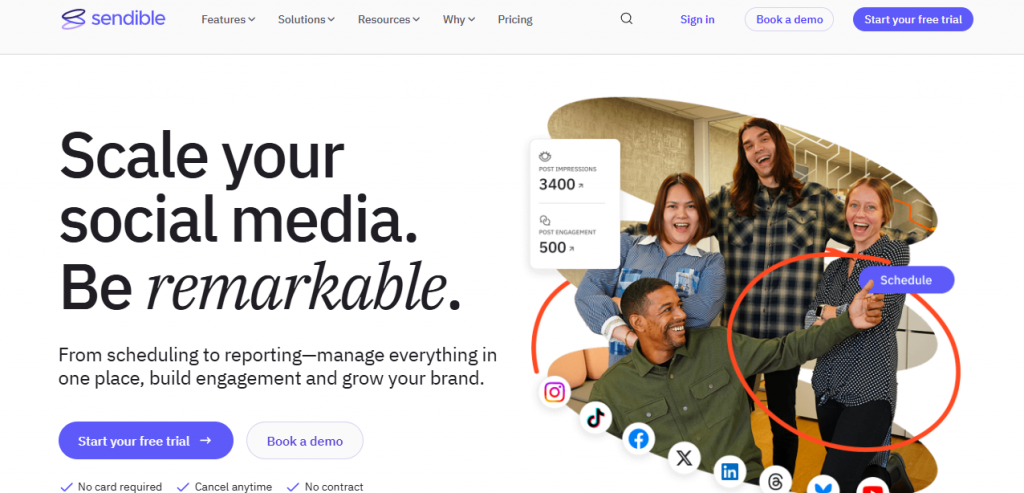The height and width of the screenshot is (493, 1024).
Task: Expand the Features dropdown menu
Action: (228, 20)
